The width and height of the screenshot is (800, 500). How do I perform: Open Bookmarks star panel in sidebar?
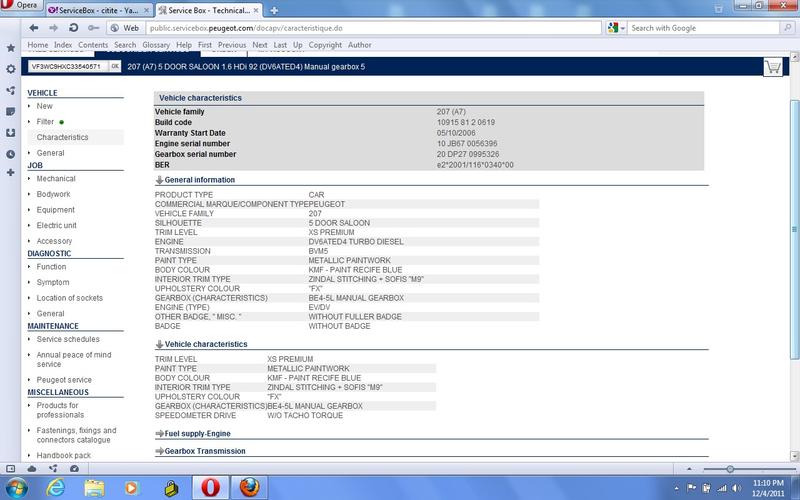pos(10,48)
